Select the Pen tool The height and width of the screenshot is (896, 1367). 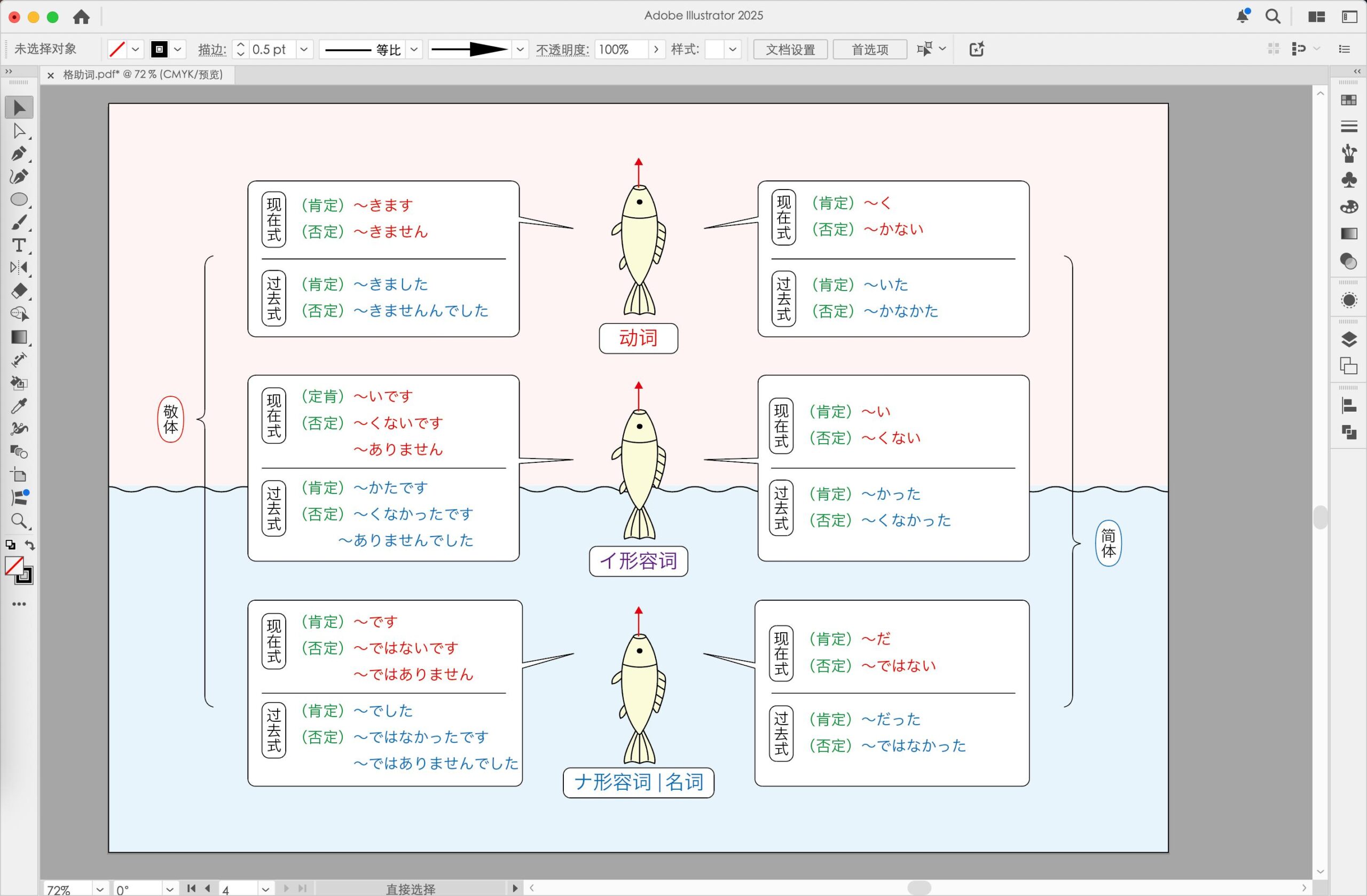point(19,154)
